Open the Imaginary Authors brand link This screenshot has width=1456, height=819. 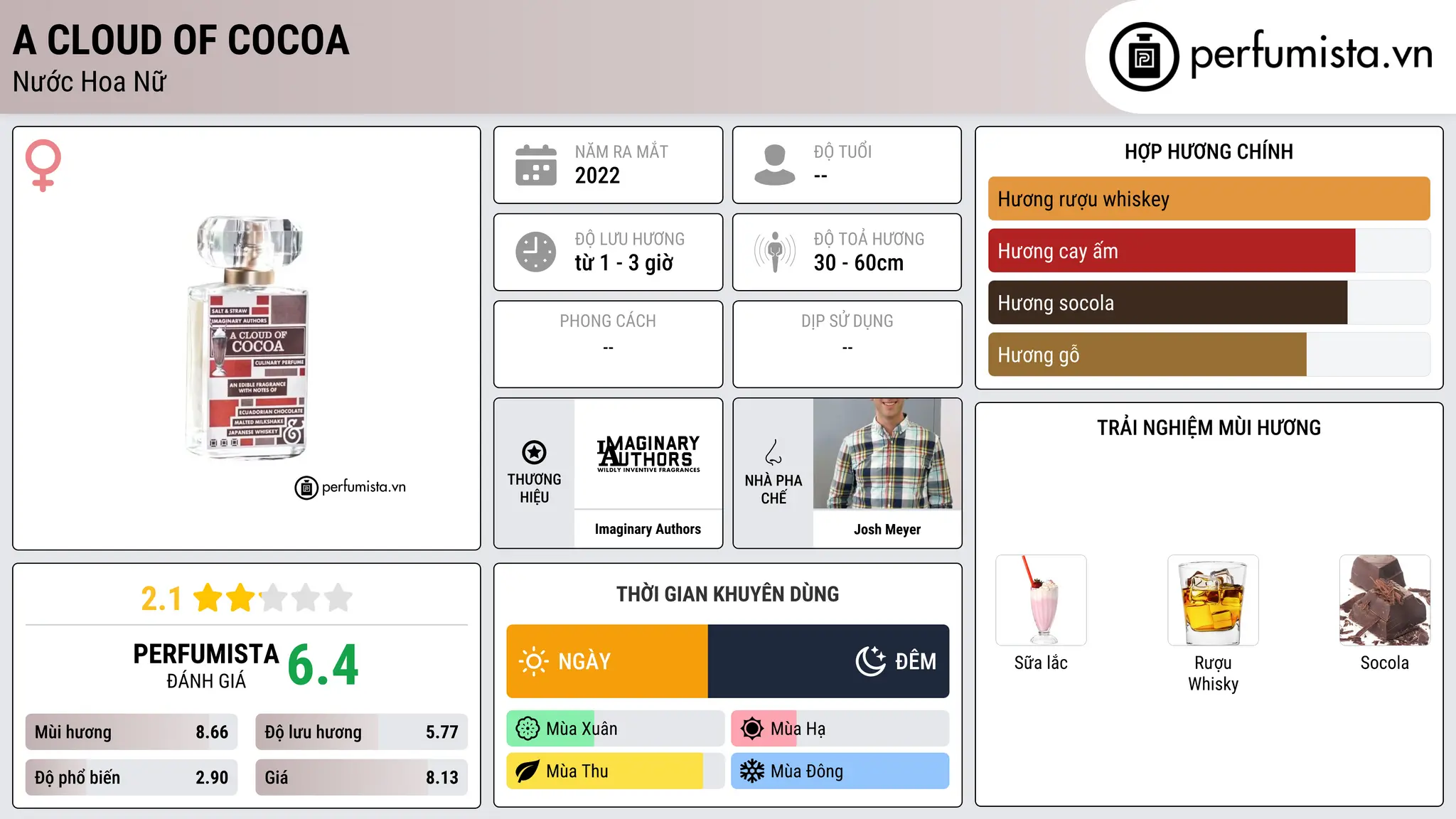pos(648,529)
